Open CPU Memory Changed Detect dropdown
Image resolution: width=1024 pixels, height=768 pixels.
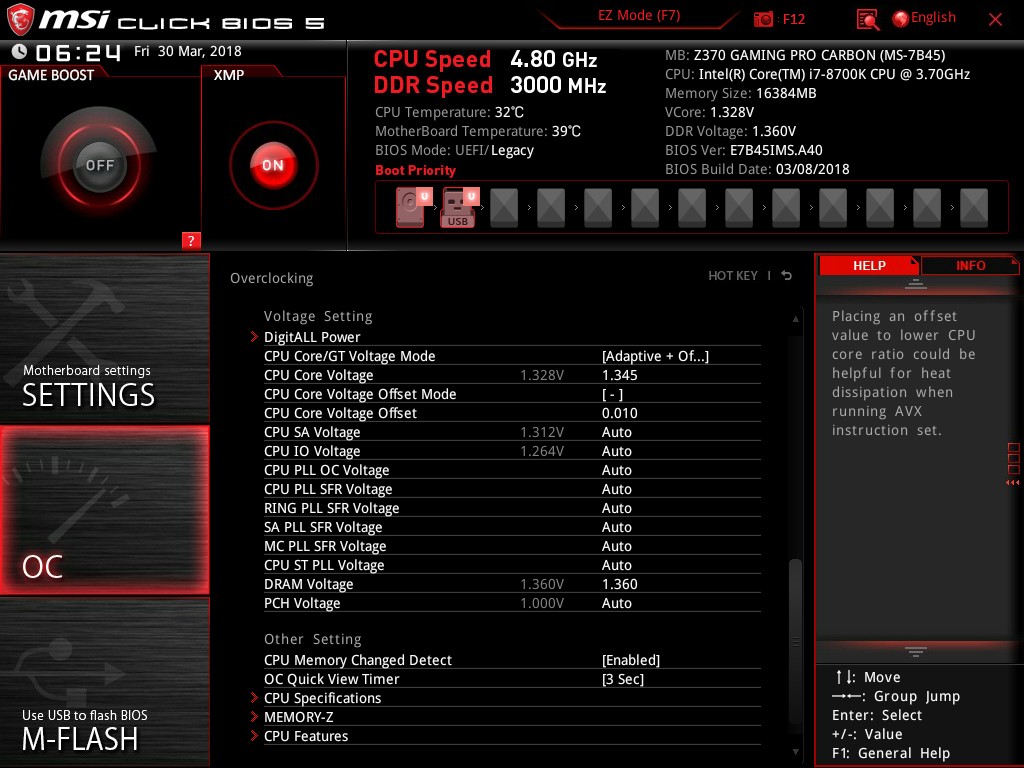pyautogui.click(x=631, y=660)
